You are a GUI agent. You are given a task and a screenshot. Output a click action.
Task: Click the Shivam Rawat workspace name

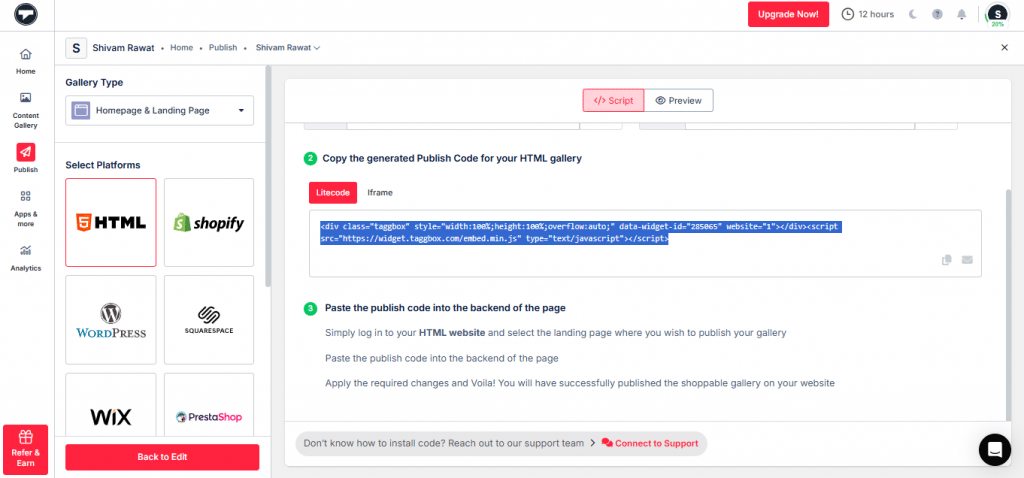[123, 48]
